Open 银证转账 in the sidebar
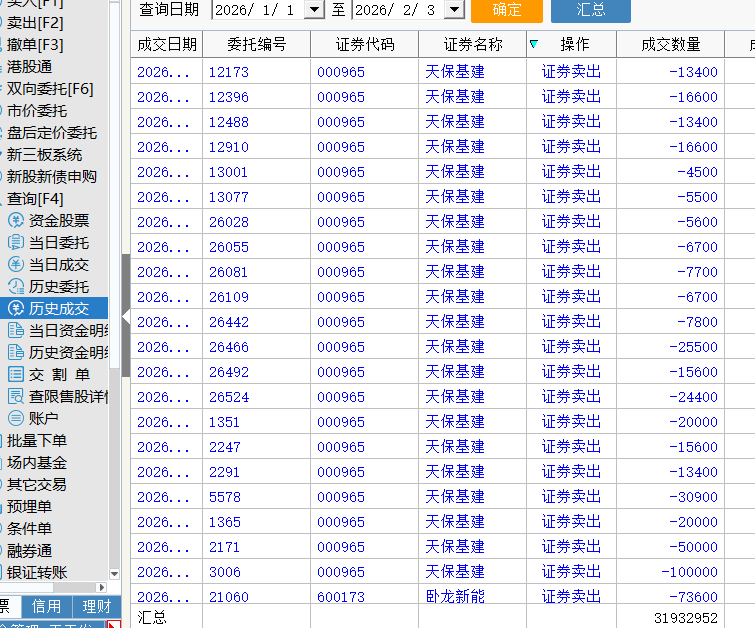 coord(37,572)
